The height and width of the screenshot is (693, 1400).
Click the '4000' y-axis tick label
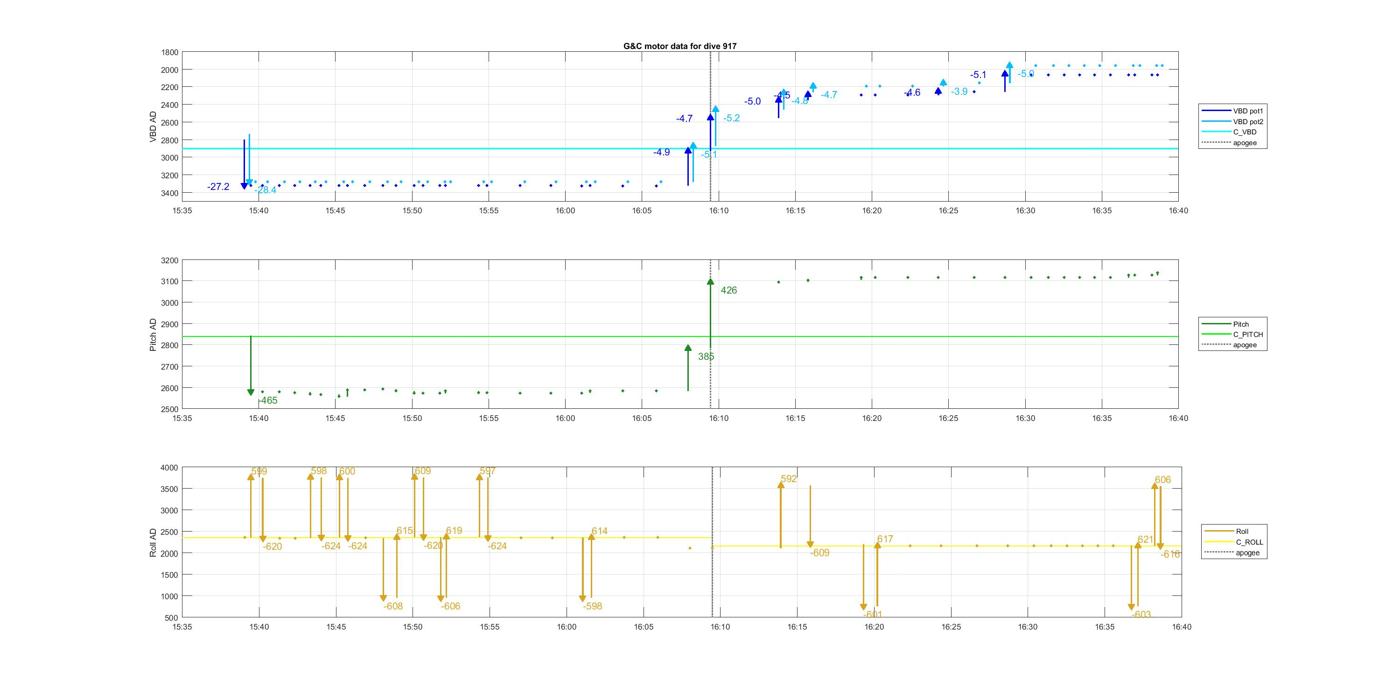click(x=170, y=468)
